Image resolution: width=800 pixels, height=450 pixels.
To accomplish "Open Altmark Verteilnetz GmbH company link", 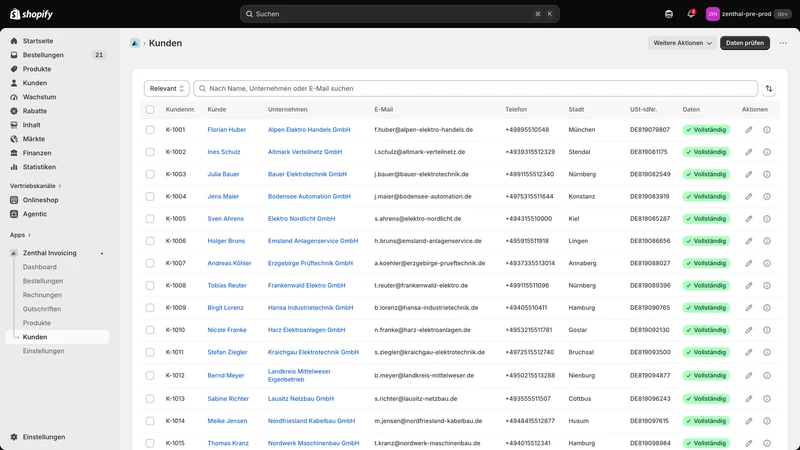I will 305,152.
